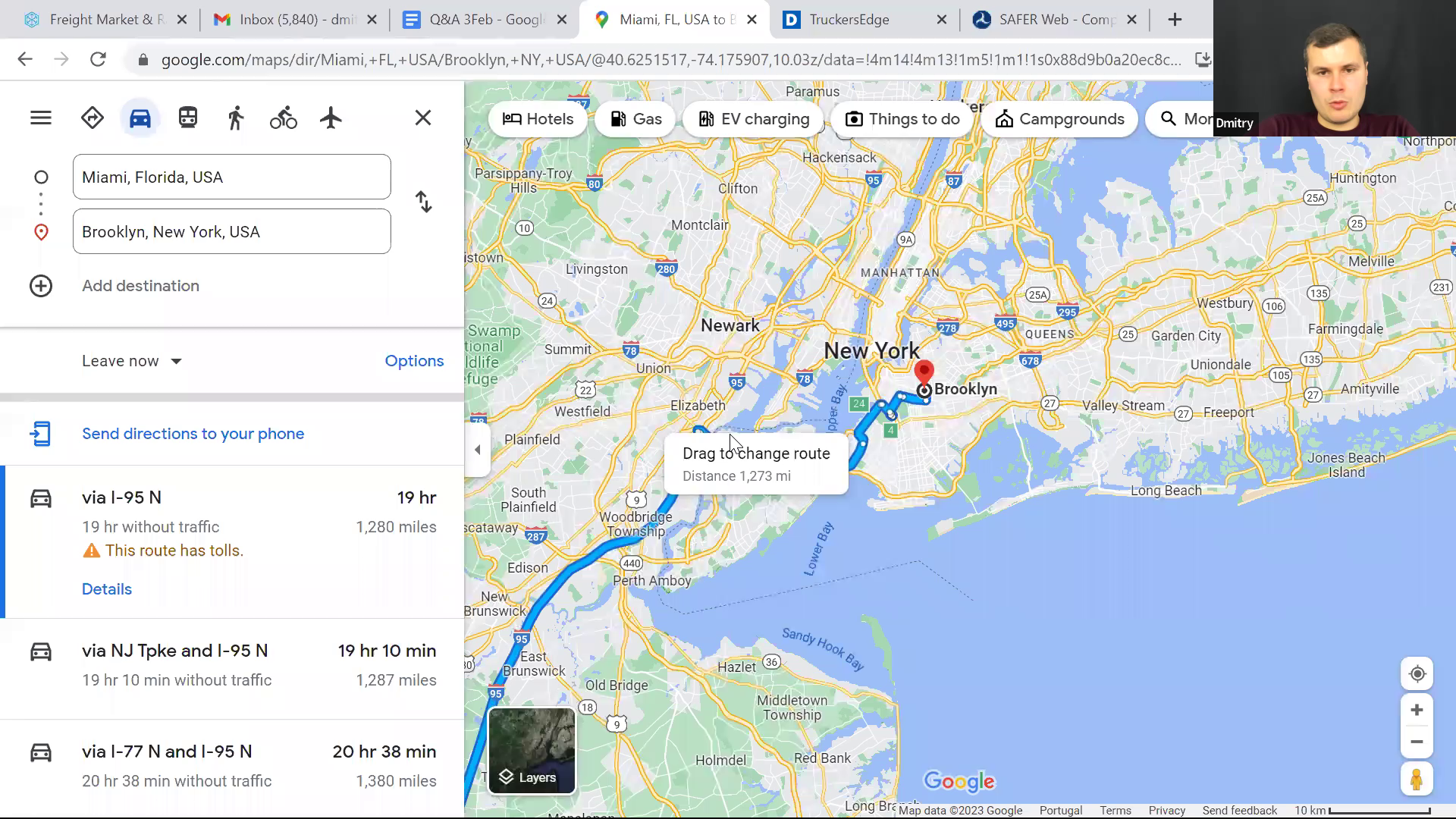The image size is (1456, 819).
Task: Open the Layers map thumbnail
Action: (532, 751)
